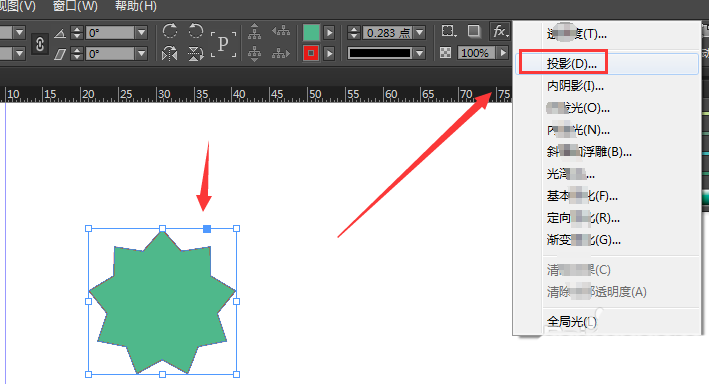Click the top-right selection handle
The height and width of the screenshot is (384, 709).
pos(236,229)
